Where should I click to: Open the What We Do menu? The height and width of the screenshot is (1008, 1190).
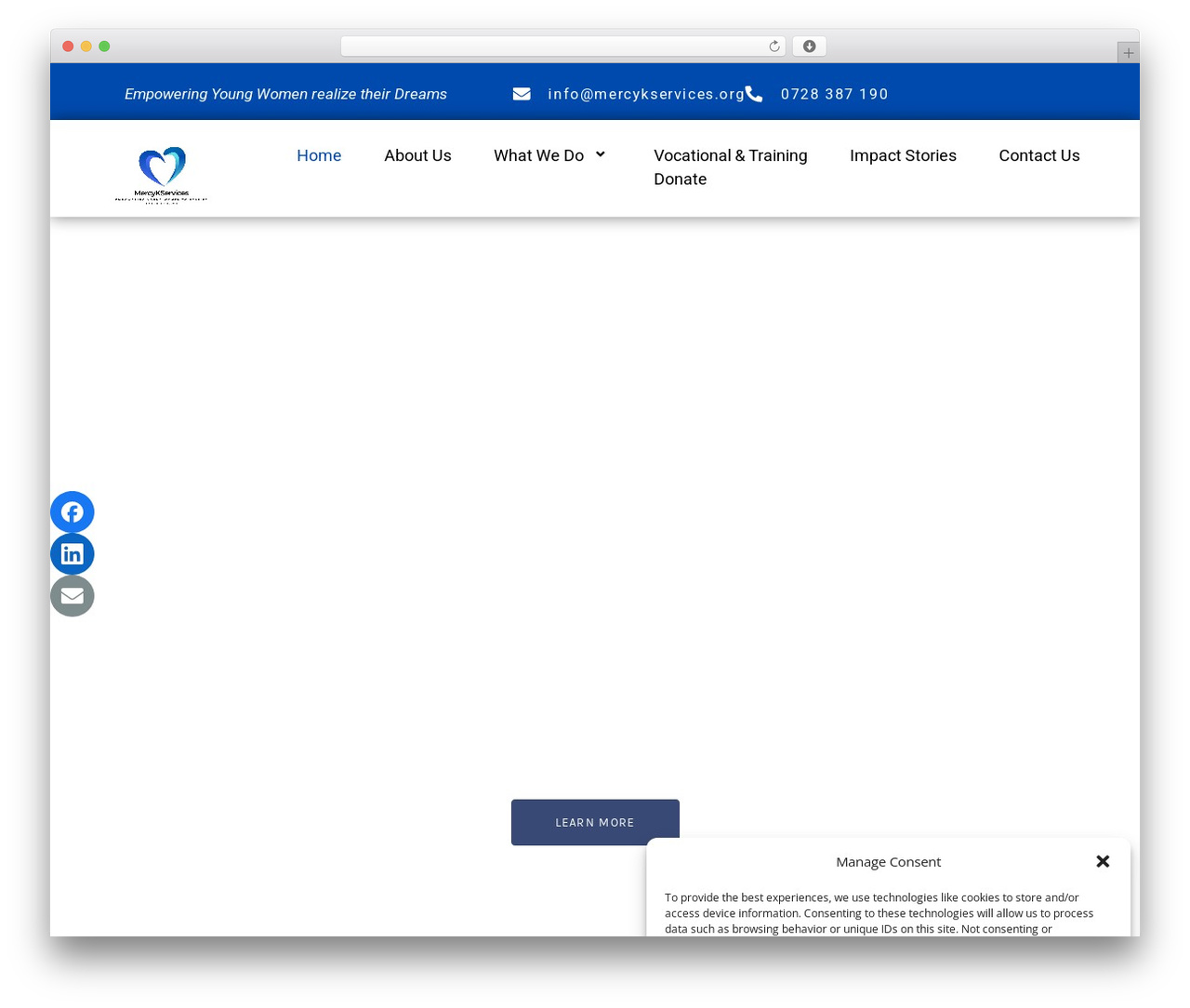pyautogui.click(x=538, y=155)
